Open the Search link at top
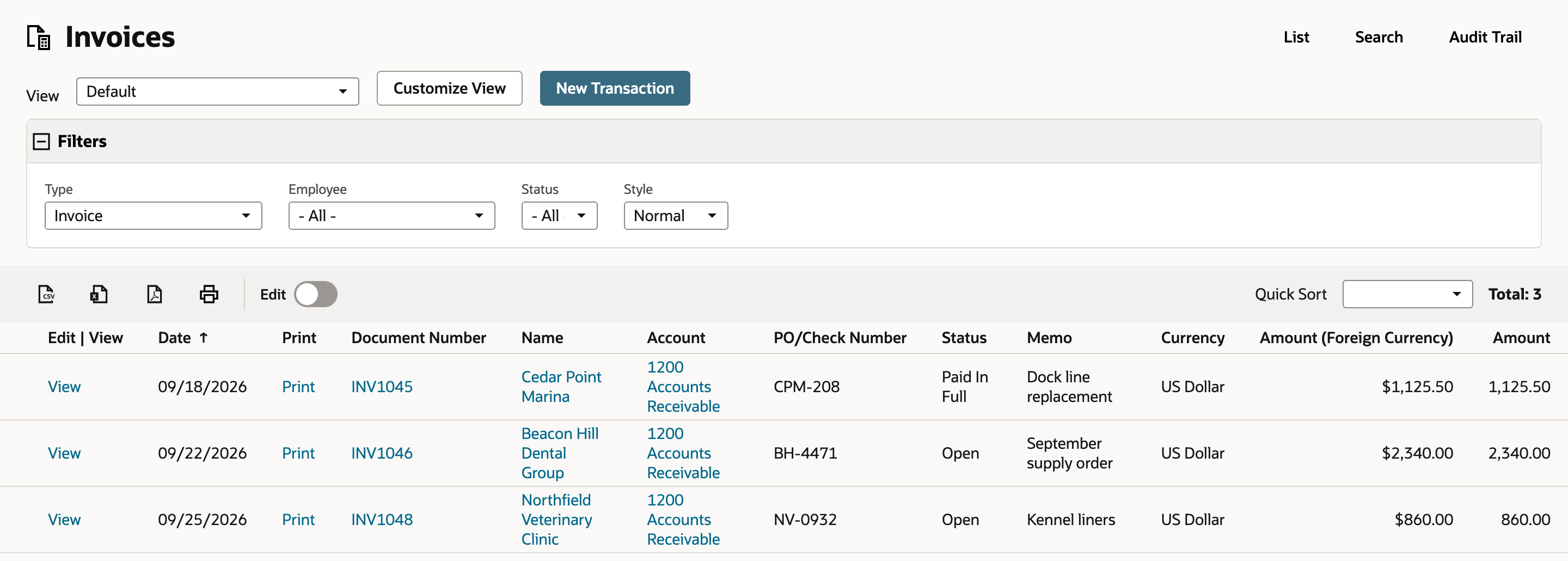The width and height of the screenshot is (1568, 561). [1379, 37]
